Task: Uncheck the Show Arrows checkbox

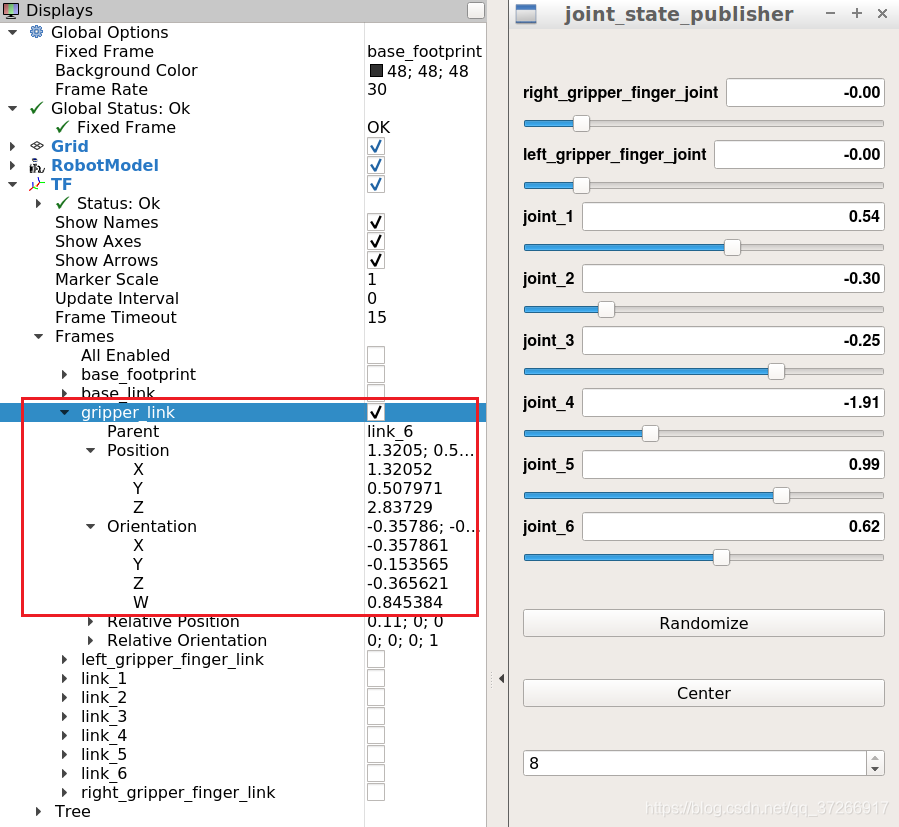Action: [x=376, y=260]
